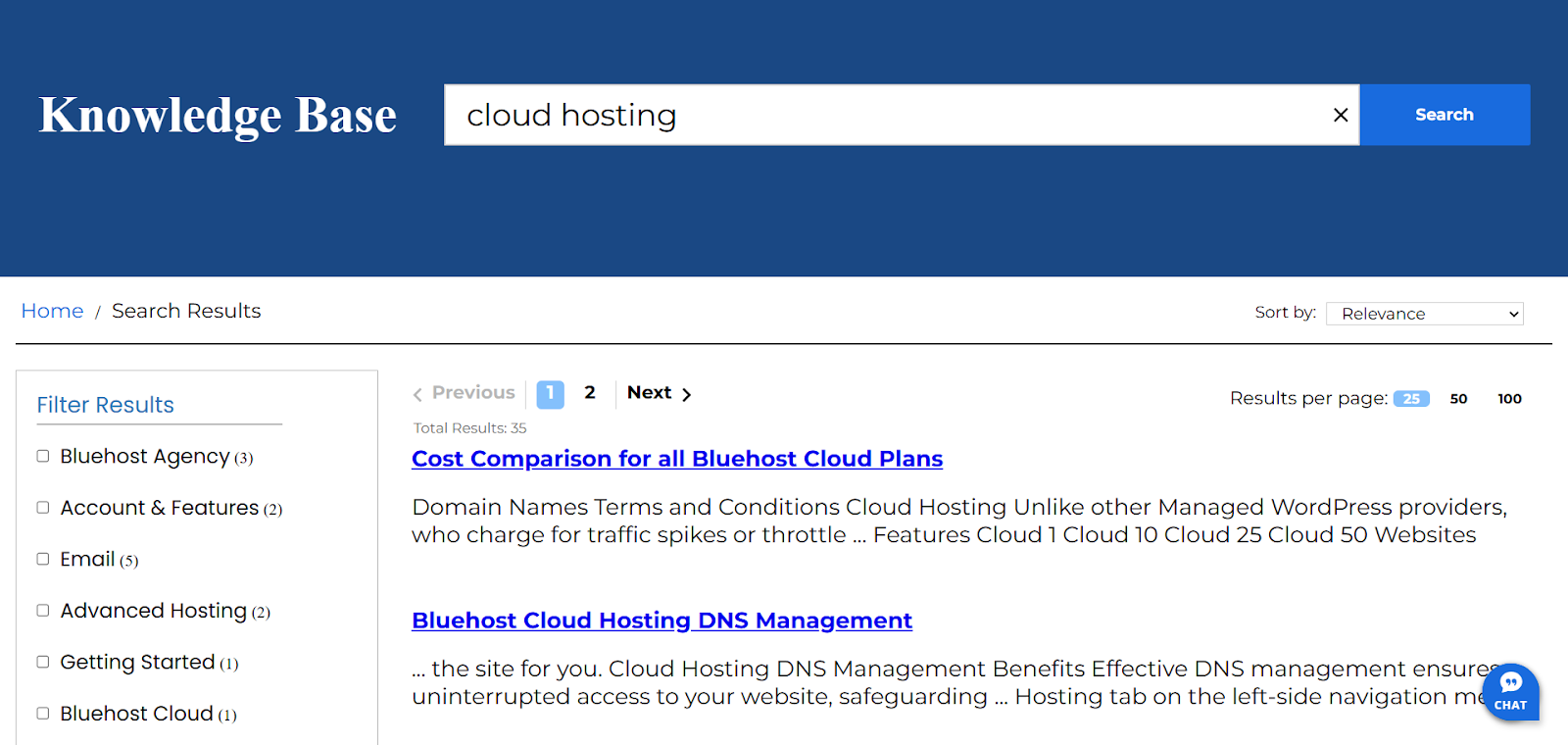Image resolution: width=1568 pixels, height=745 pixels.
Task: Open Bluehost Cloud Hosting DNS Management article
Action: click(x=661, y=621)
